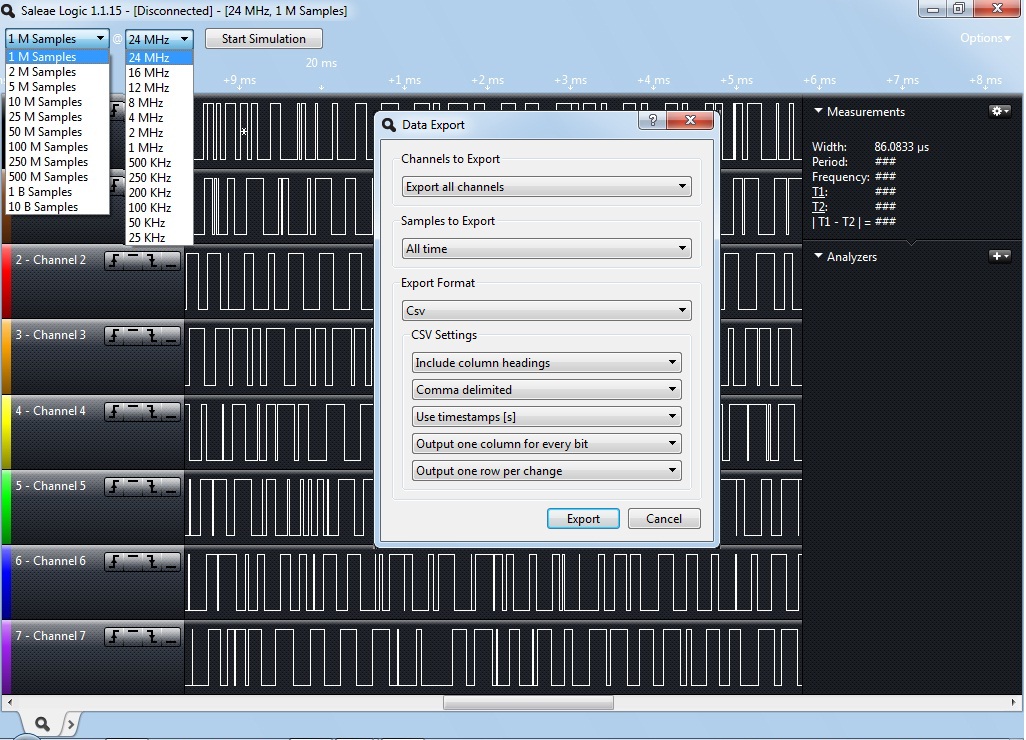Open the Comma delimited dropdown
1026x740 pixels.
(546, 389)
